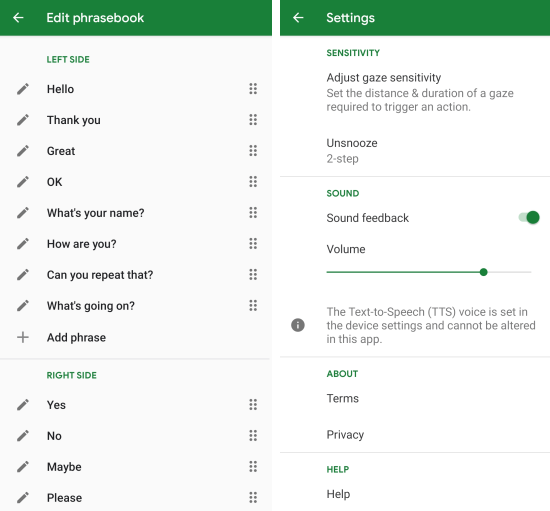
Task: Select the Maybe phrase text
Action: pyautogui.click(x=64, y=467)
